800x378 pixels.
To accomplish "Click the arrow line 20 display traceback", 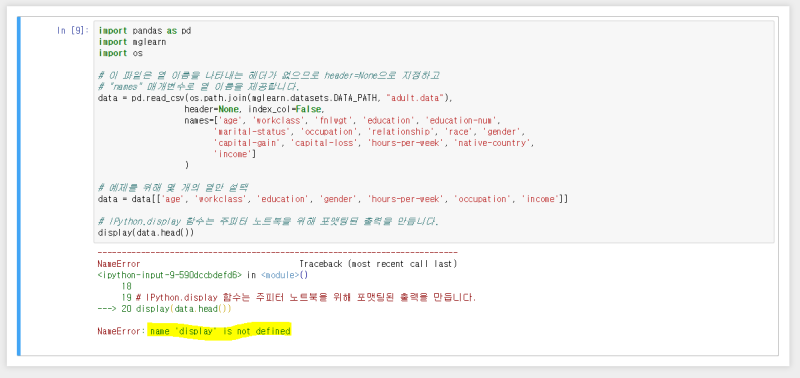I will click(x=164, y=309).
